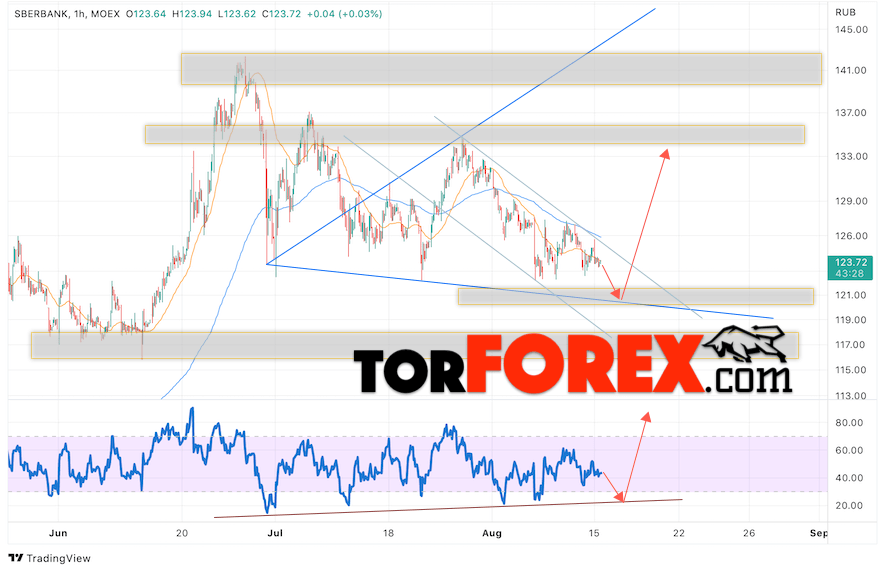Click the Aug date label

(492, 533)
